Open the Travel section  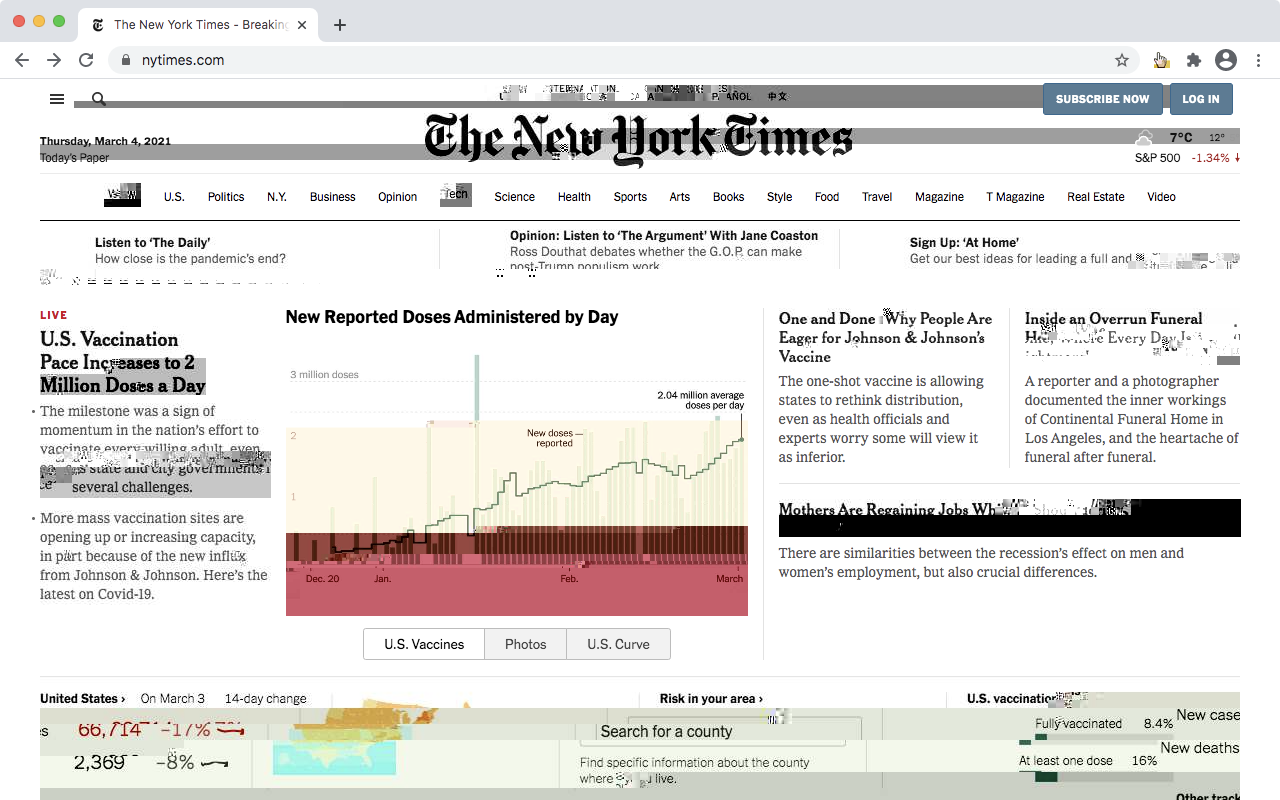877,197
